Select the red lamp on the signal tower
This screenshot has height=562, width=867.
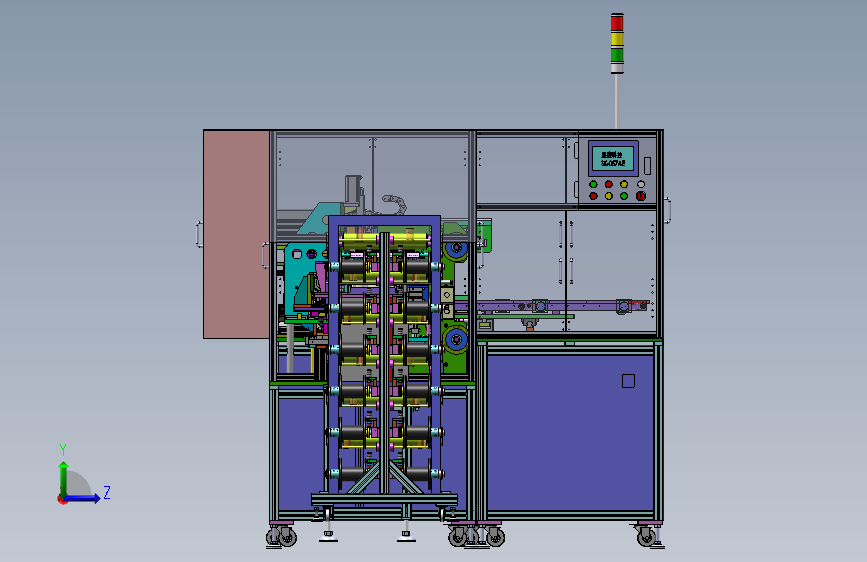coord(617,23)
